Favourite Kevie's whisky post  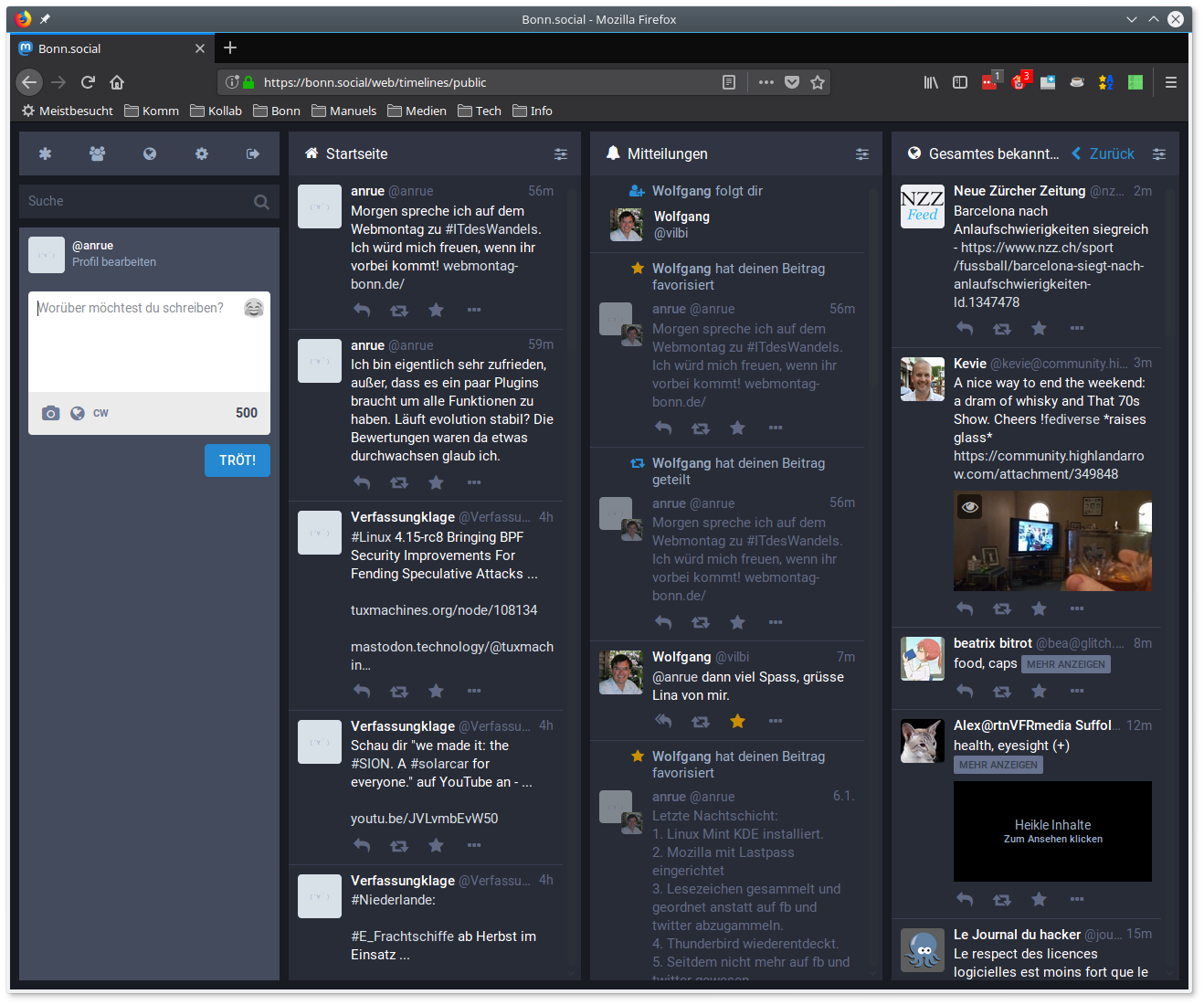coord(1040,608)
